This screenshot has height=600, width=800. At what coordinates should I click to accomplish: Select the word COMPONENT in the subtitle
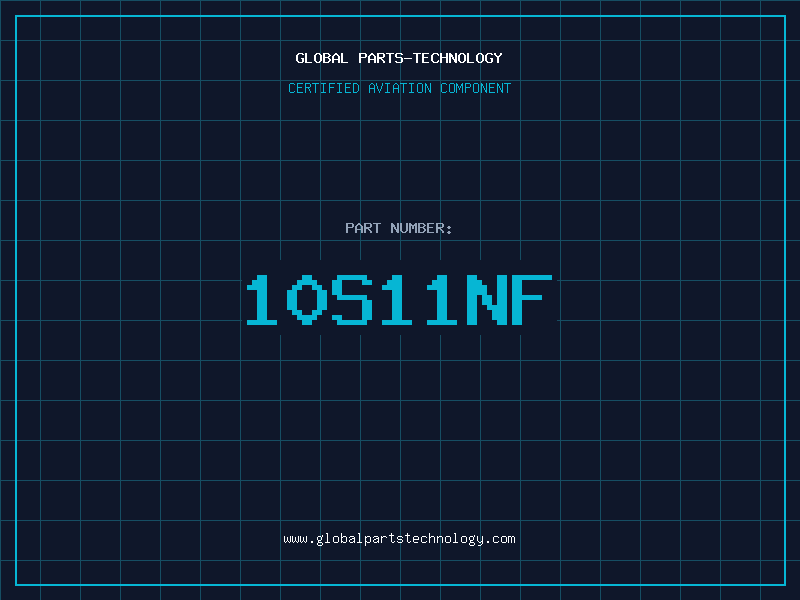[x=476, y=88]
